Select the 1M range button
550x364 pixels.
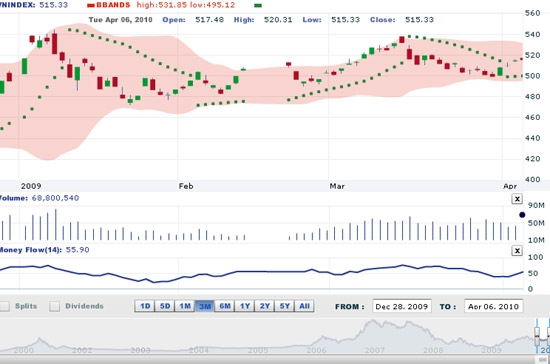pyautogui.click(x=185, y=306)
